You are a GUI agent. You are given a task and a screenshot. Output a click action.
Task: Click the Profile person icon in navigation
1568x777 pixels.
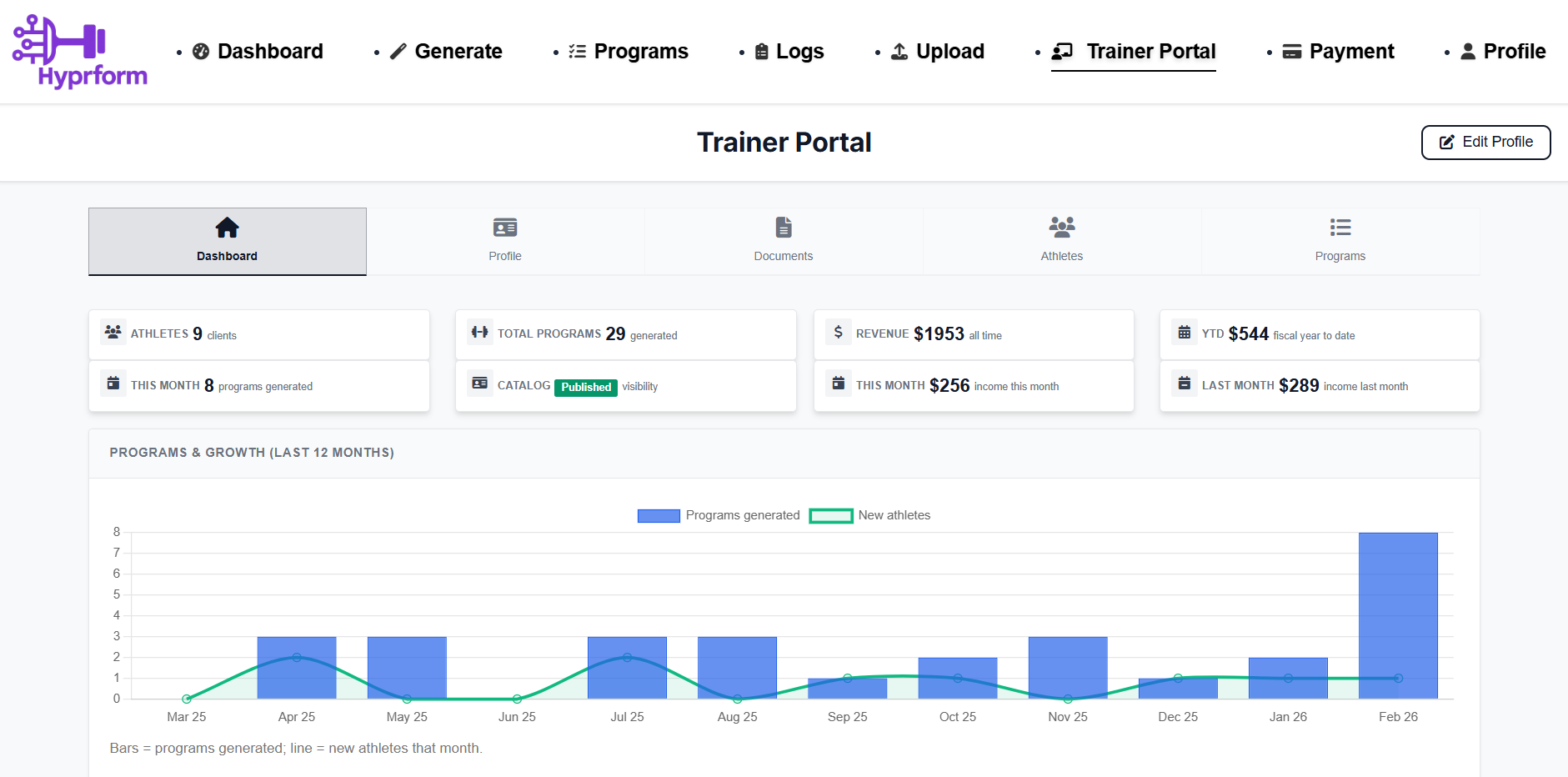point(1467,51)
